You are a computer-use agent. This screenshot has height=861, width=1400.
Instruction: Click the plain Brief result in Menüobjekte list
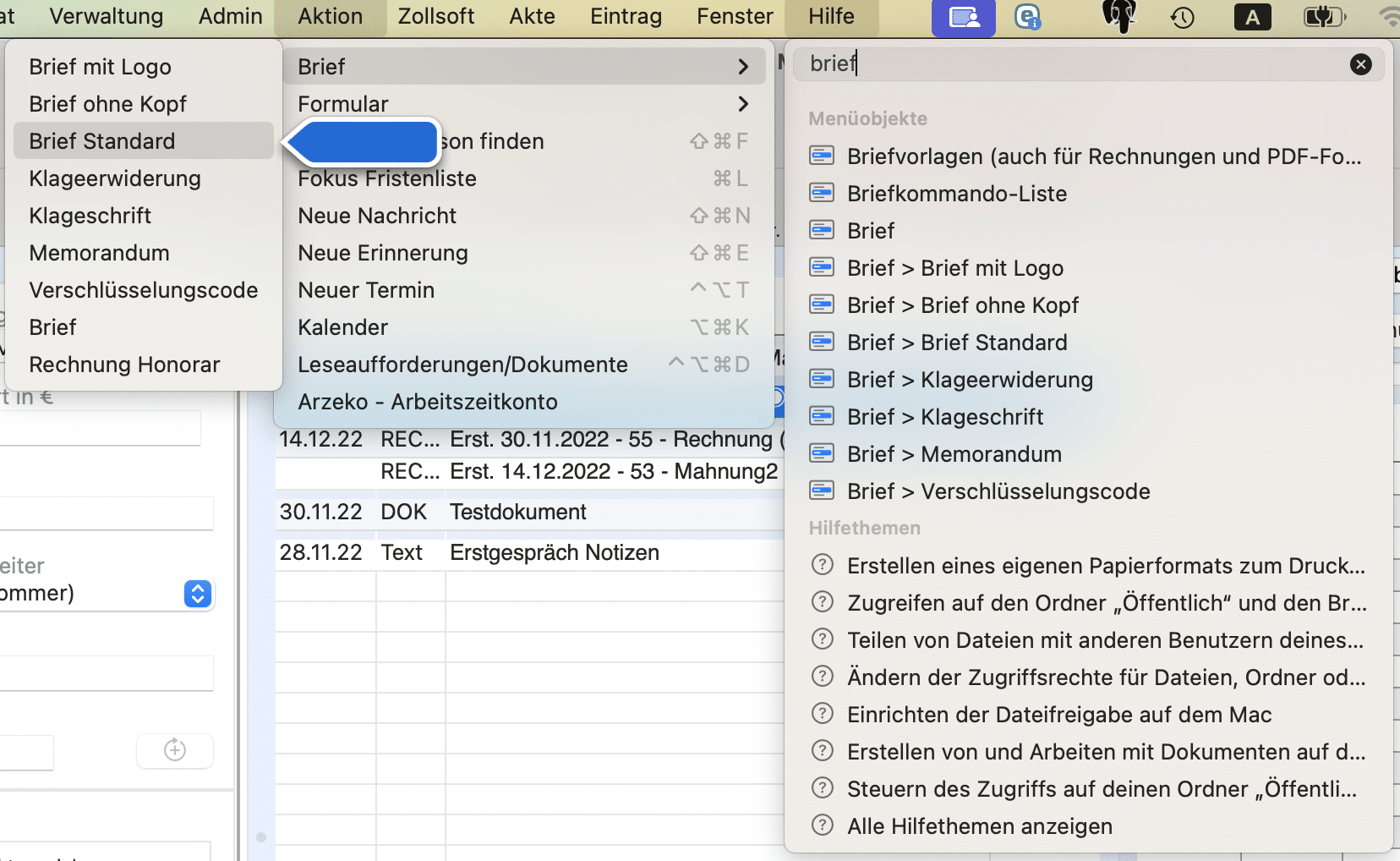click(x=1088, y=230)
